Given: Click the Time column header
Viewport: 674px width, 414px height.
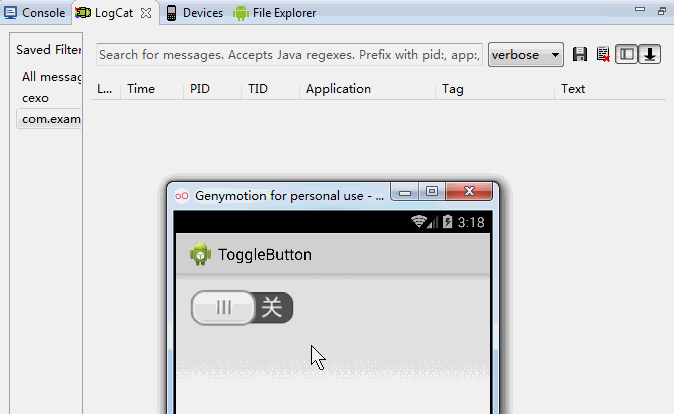Looking at the screenshot, I should tap(141, 89).
